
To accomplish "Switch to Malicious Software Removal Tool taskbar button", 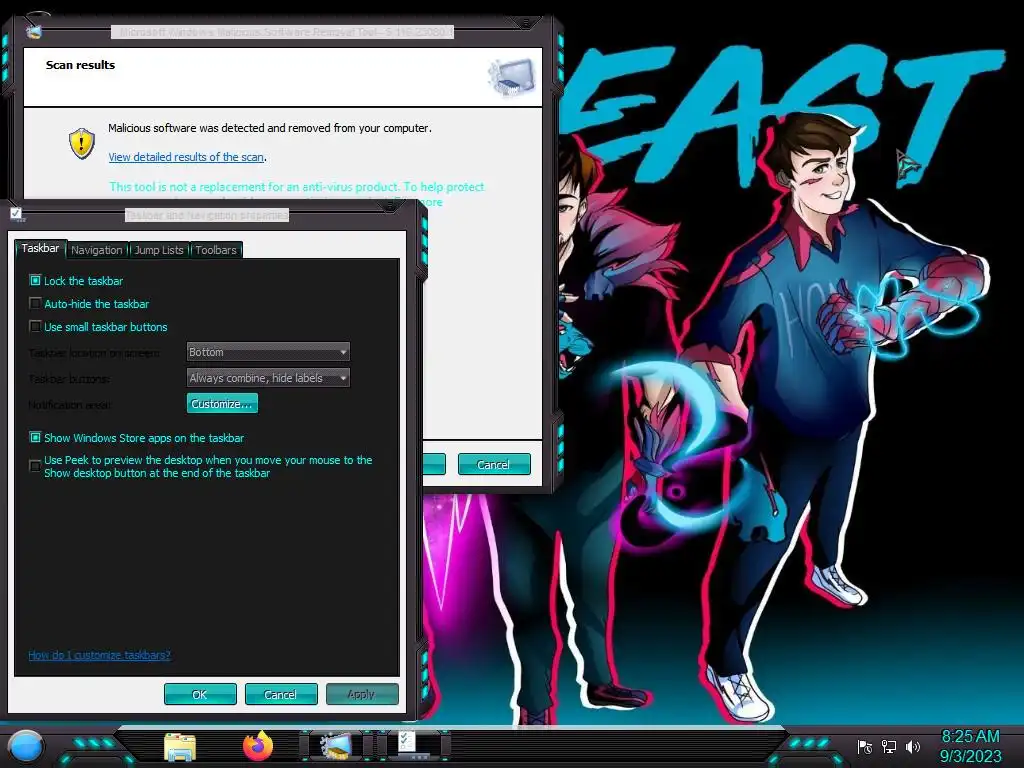I will [x=336, y=746].
